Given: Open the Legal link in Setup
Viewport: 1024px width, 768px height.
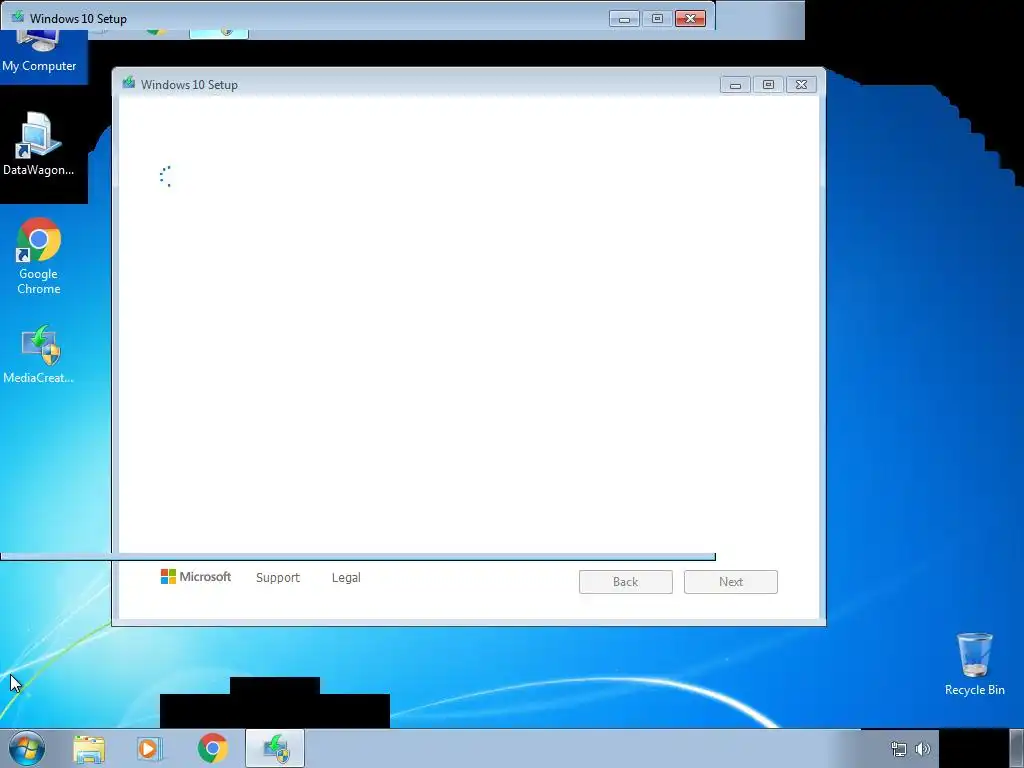Looking at the screenshot, I should pyautogui.click(x=346, y=578).
